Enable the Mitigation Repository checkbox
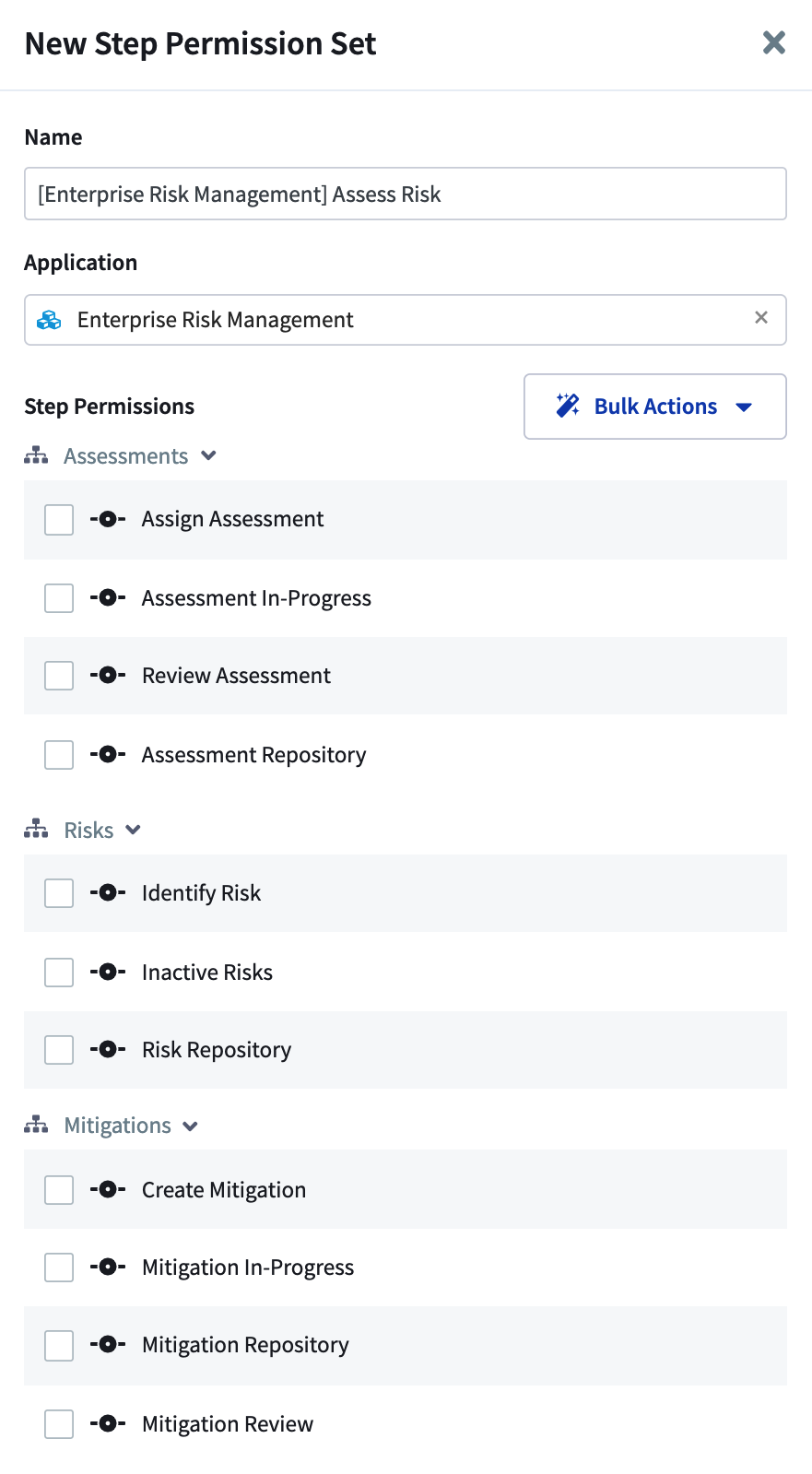Screen dimensions: 812x1474 pos(58,1345)
